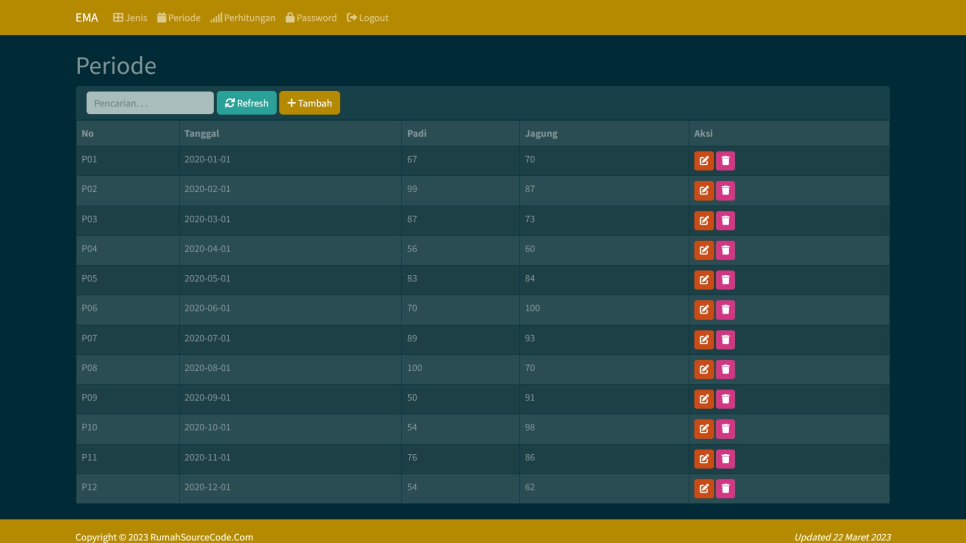Click the Tanggal column header

(202, 134)
